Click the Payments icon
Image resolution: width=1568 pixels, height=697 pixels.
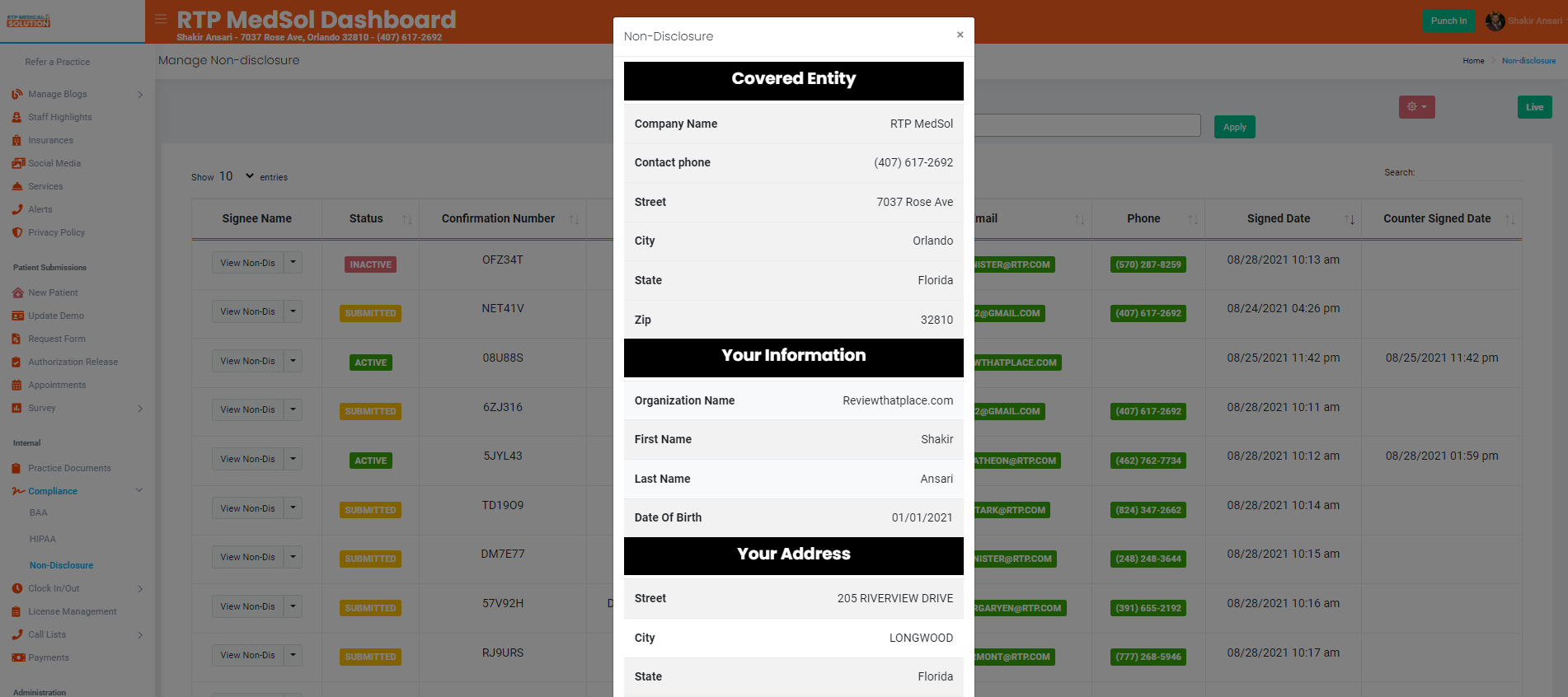coord(18,657)
